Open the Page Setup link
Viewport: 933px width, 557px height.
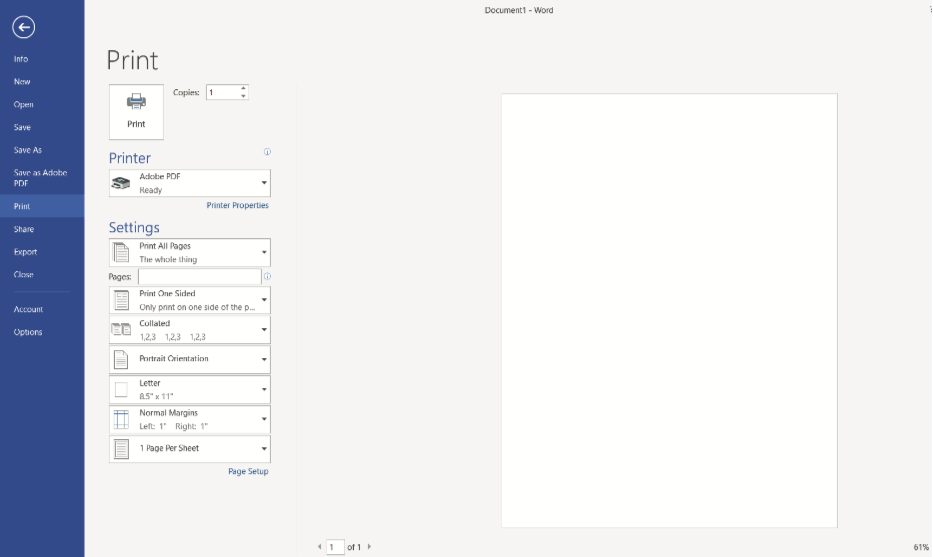(248, 472)
